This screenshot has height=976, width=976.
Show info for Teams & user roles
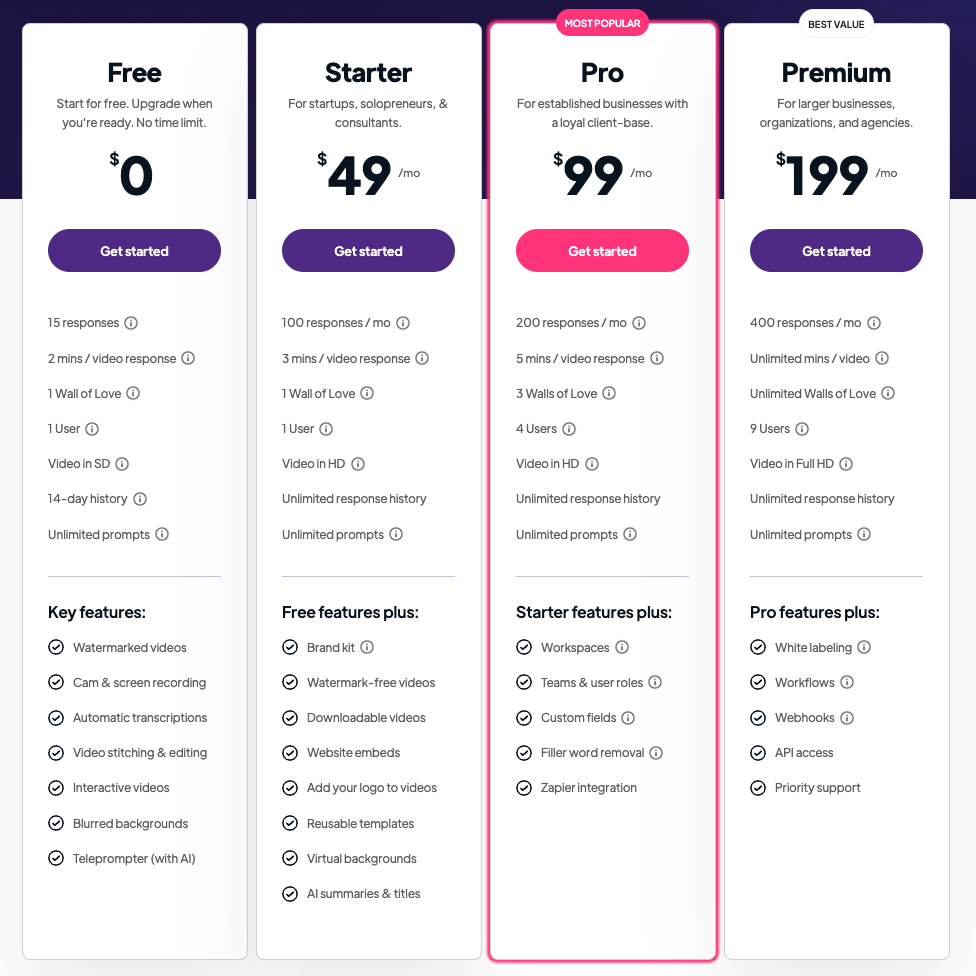click(655, 683)
